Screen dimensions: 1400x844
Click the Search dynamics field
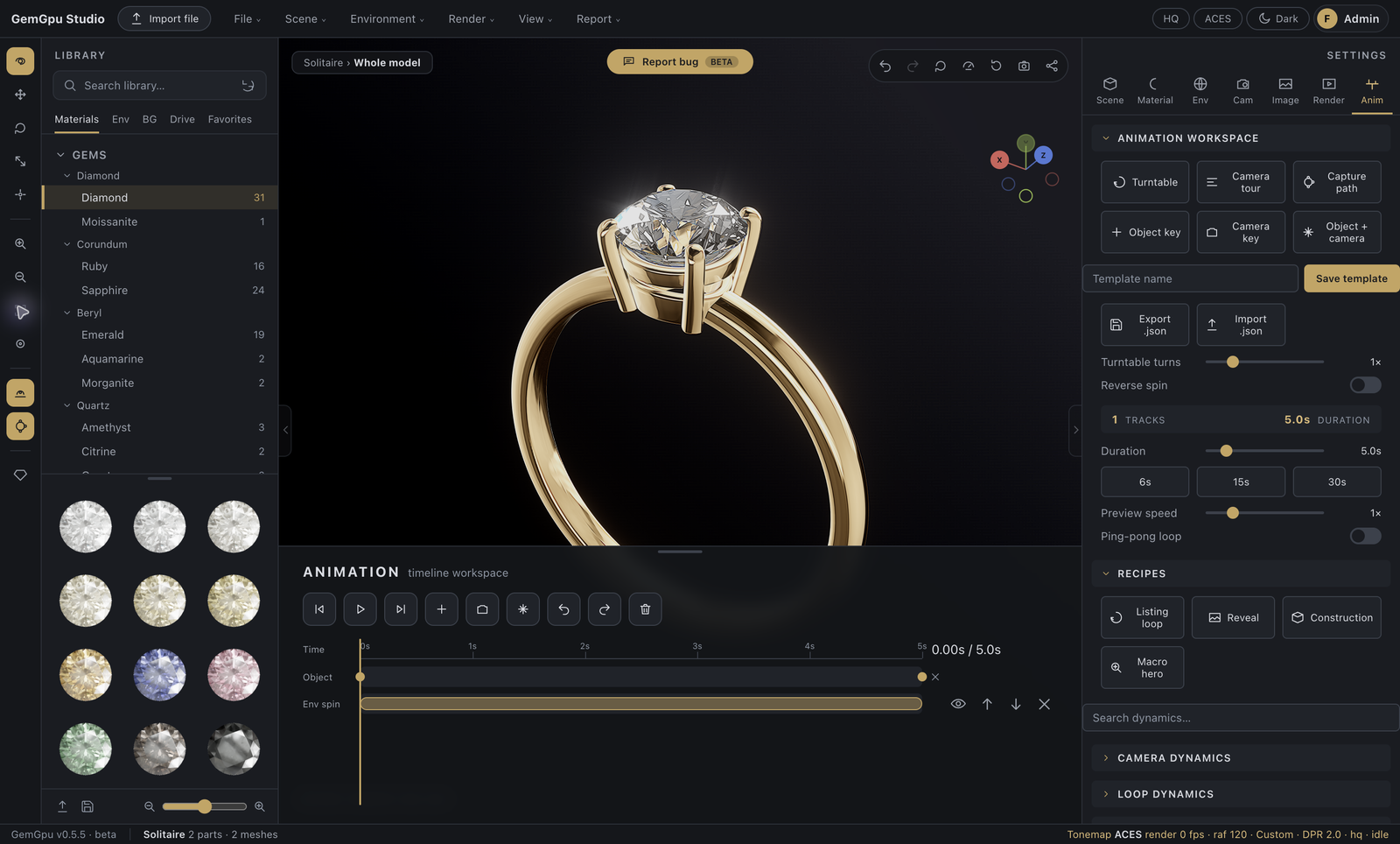pos(1241,718)
